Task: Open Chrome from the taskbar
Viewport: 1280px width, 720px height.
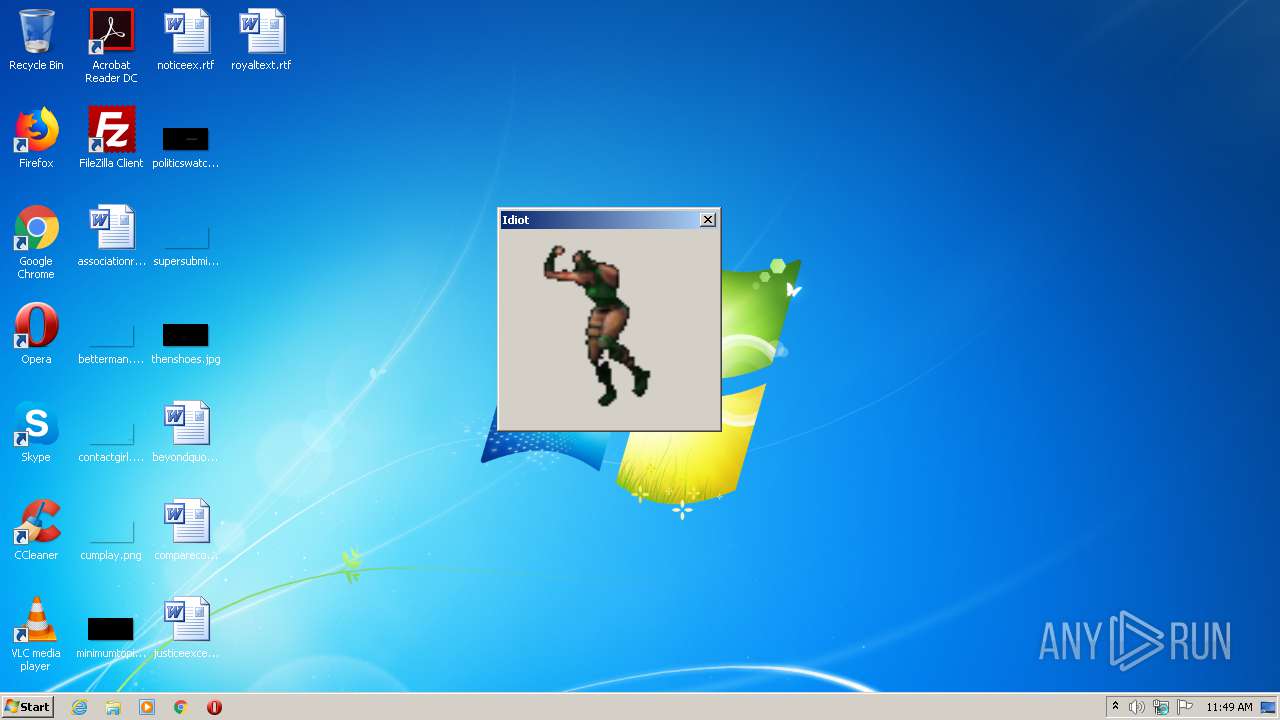Action: click(181, 707)
